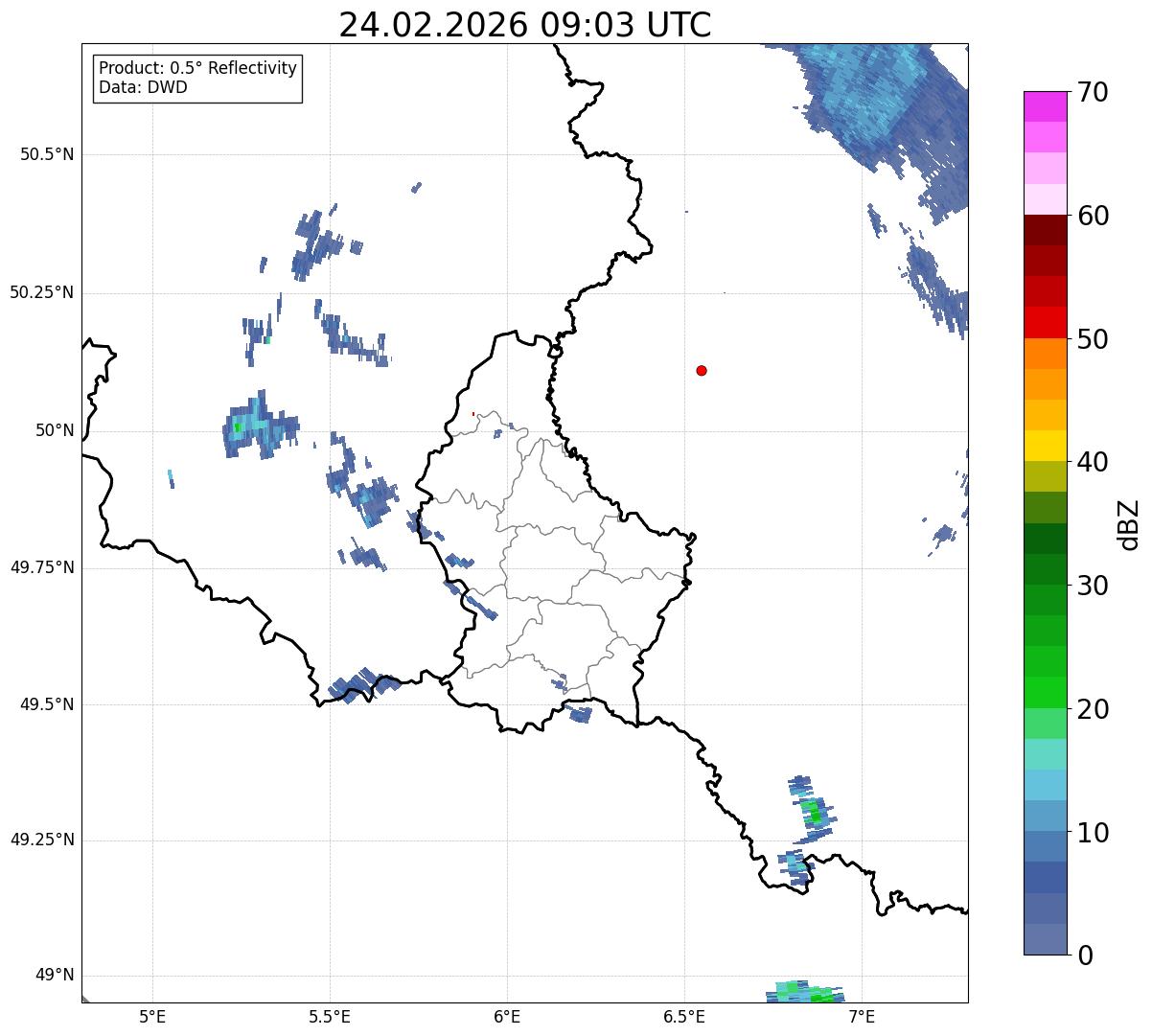Select the orange colorbar swatch below 50

pyautogui.click(x=1045, y=354)
